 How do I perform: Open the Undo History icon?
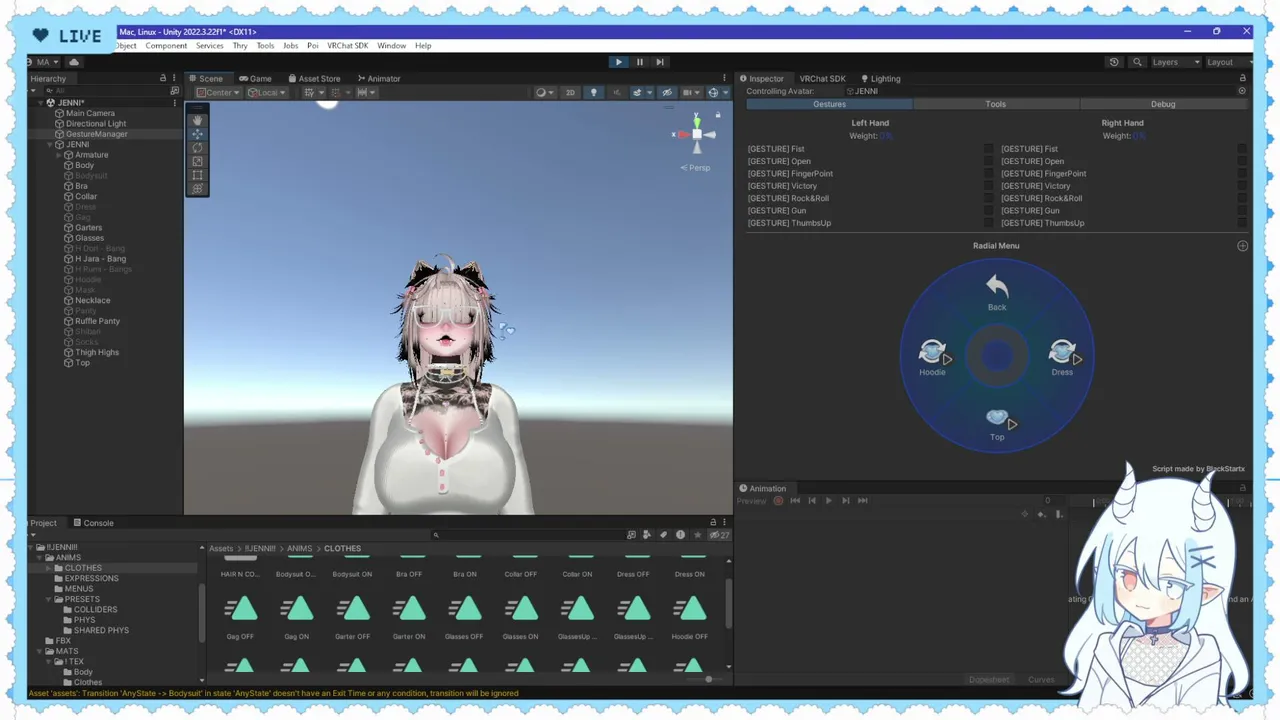tap(1114, 62)
